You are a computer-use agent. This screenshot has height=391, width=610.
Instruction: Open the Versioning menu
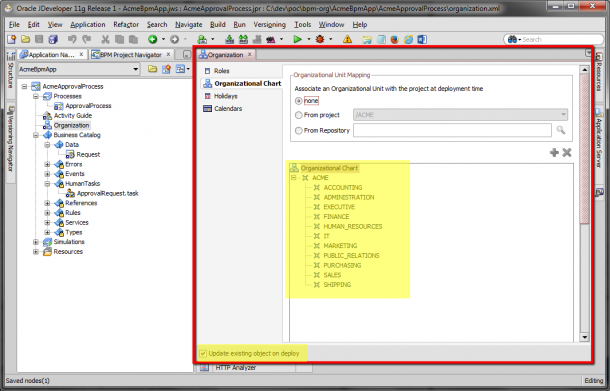270,25
